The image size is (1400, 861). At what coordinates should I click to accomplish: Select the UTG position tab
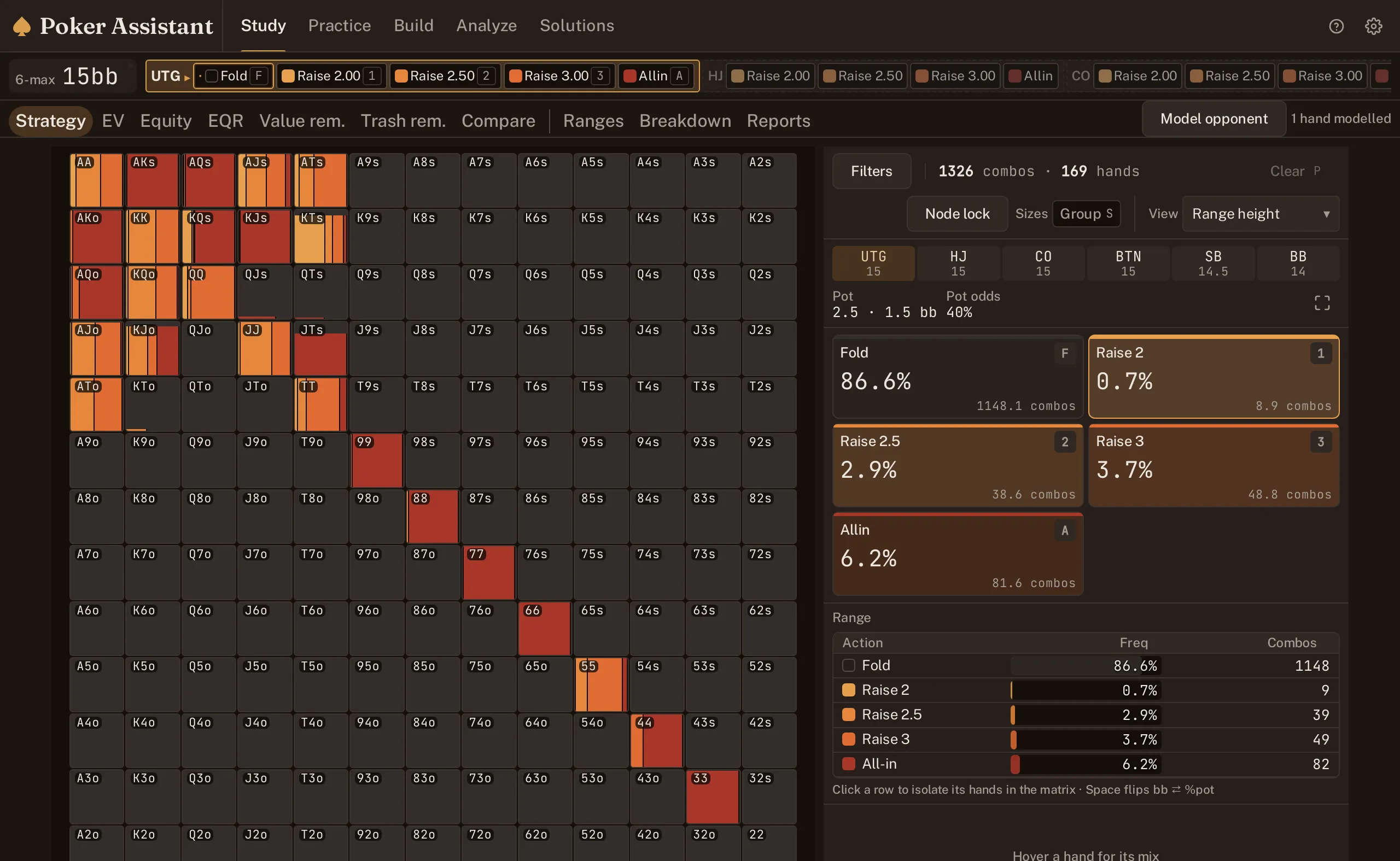[x=873, y=263]
